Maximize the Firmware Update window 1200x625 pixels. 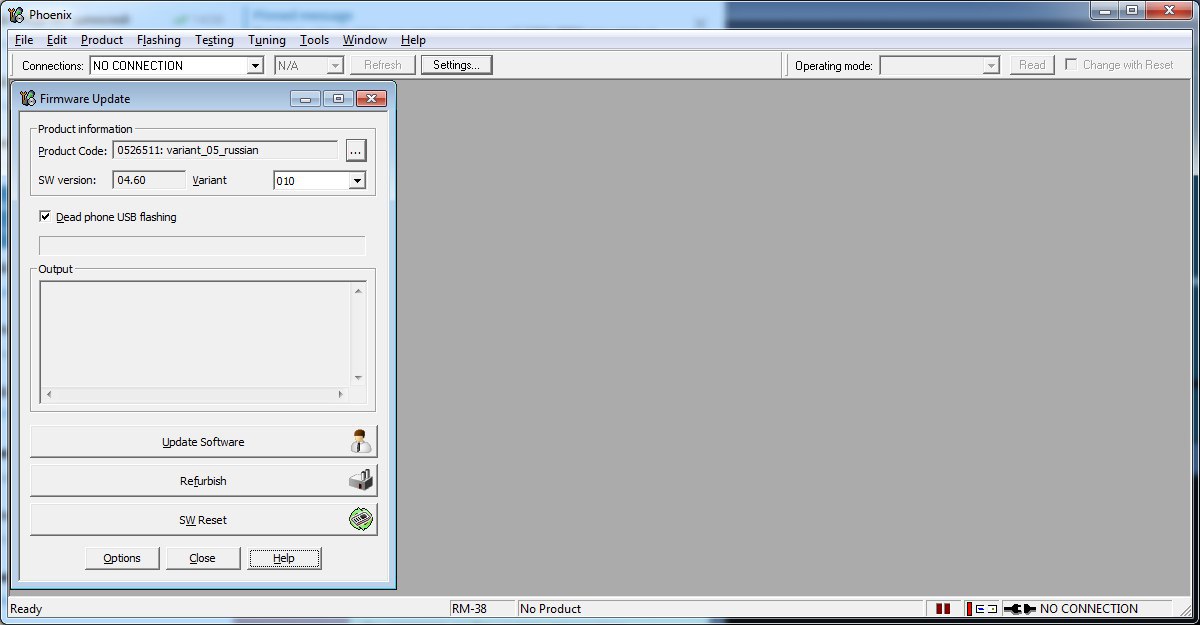(338, 98)
